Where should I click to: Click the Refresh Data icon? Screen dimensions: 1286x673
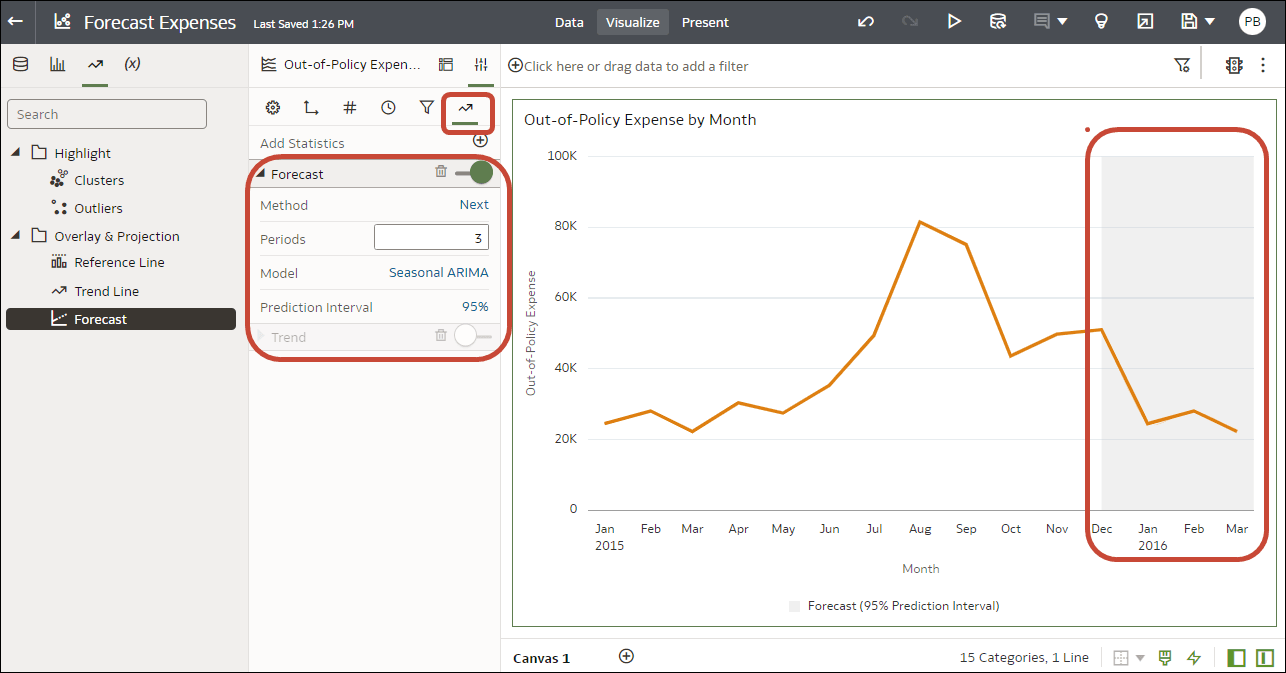[998, 21]
